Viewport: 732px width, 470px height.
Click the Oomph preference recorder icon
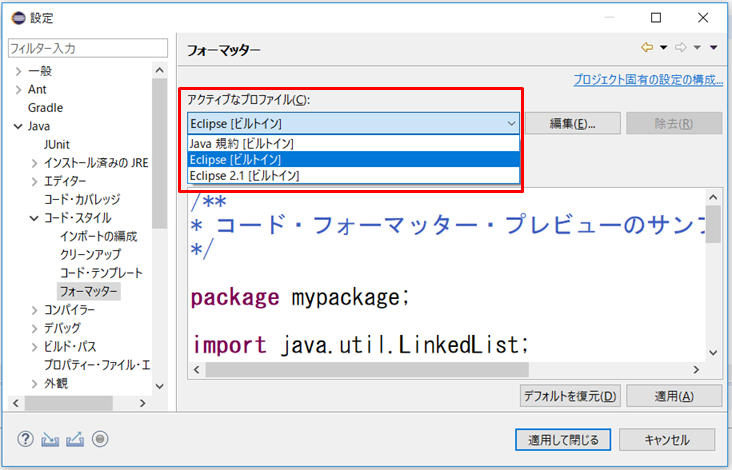pyautogui.click(x=100, y=439)
